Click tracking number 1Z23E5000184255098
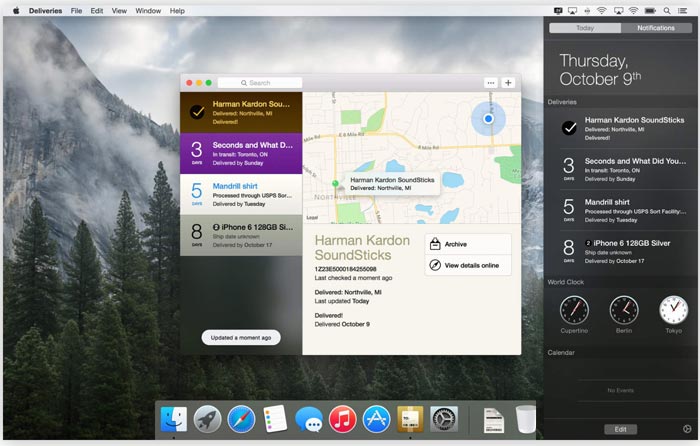Screen dimensions: 700x446 pyautogui.click(x=345, y=269)
